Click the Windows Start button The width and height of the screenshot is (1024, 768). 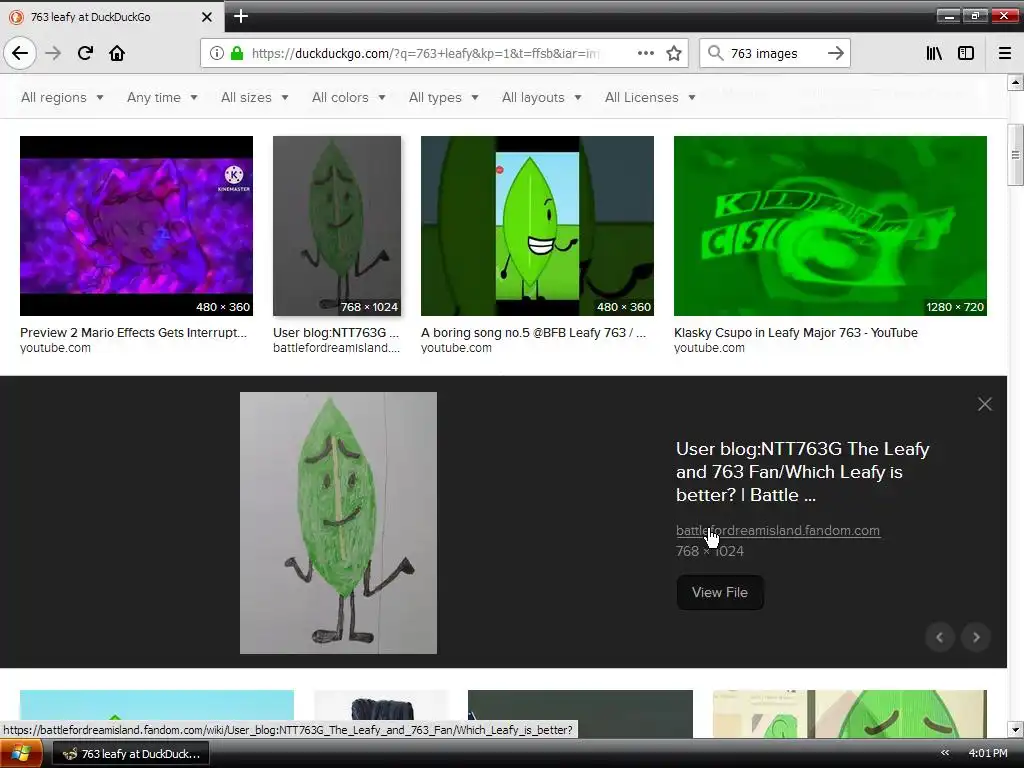(x=21, y=754)
